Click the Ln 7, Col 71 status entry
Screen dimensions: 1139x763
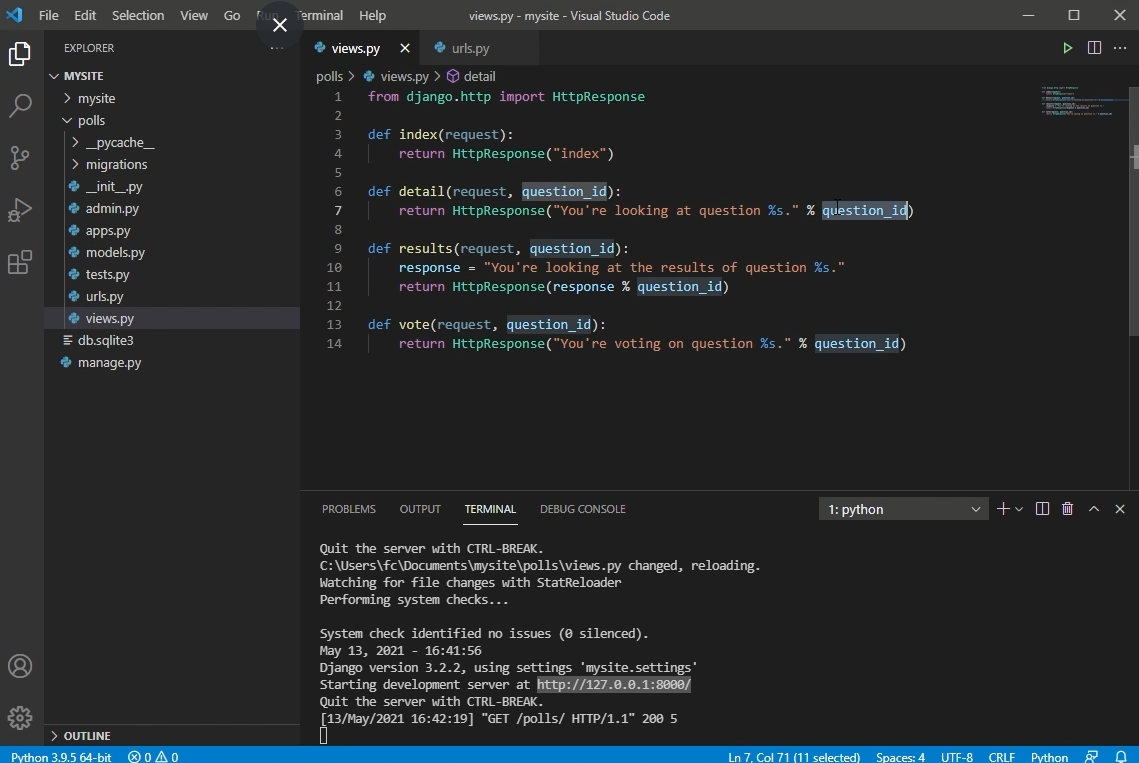[794, 756]
